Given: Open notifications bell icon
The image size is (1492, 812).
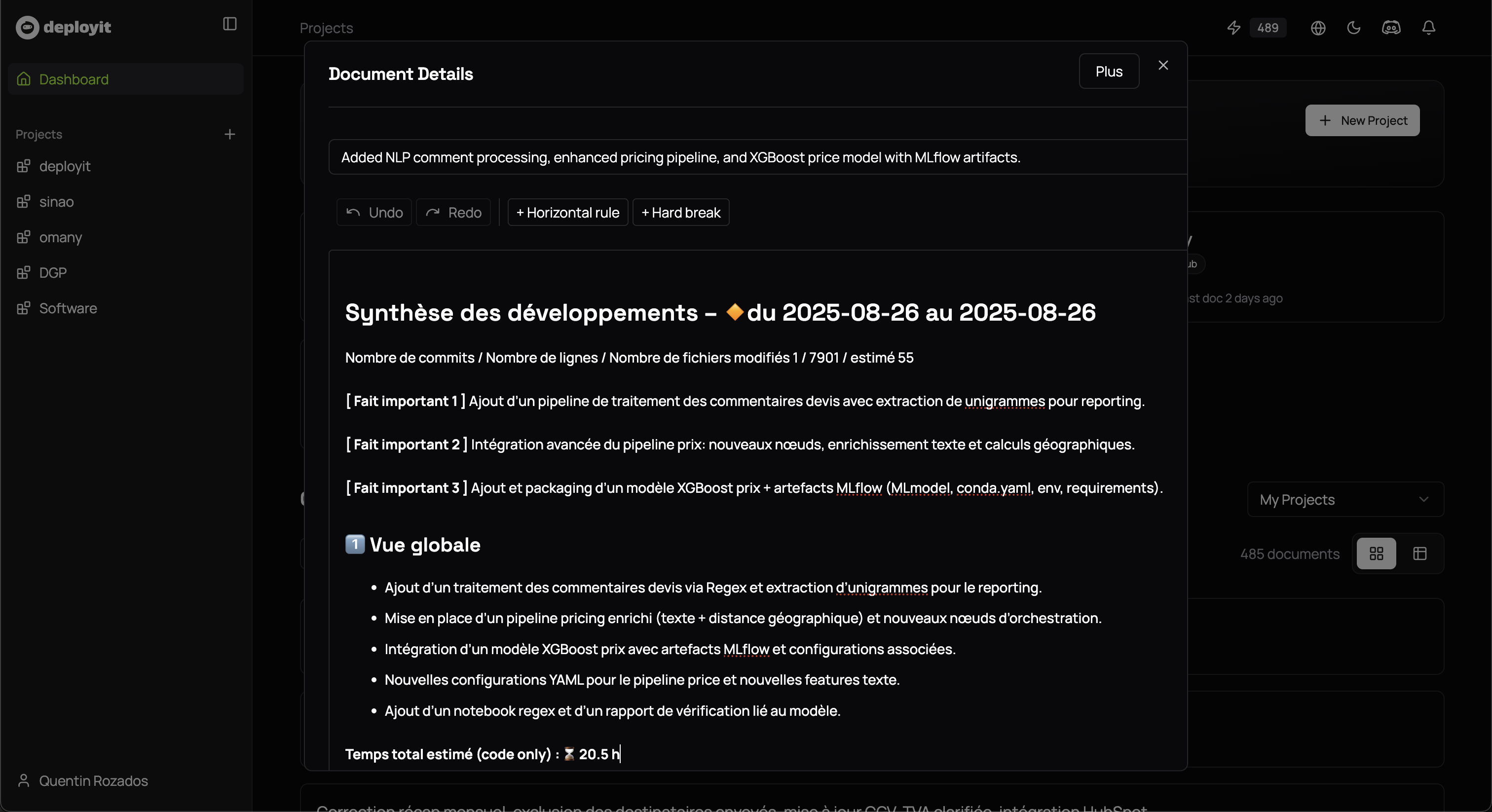Looking at the screenshot, I should click(x=1429, y=28).
